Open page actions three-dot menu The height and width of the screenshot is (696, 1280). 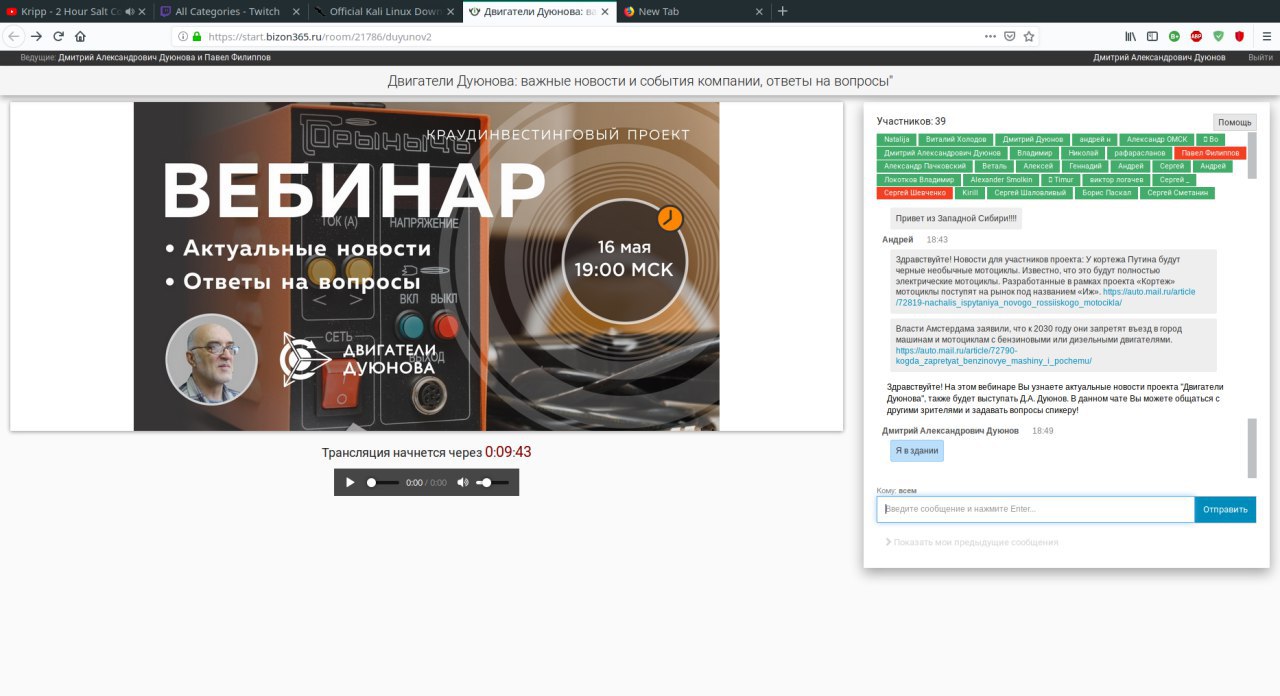[990, 36]
